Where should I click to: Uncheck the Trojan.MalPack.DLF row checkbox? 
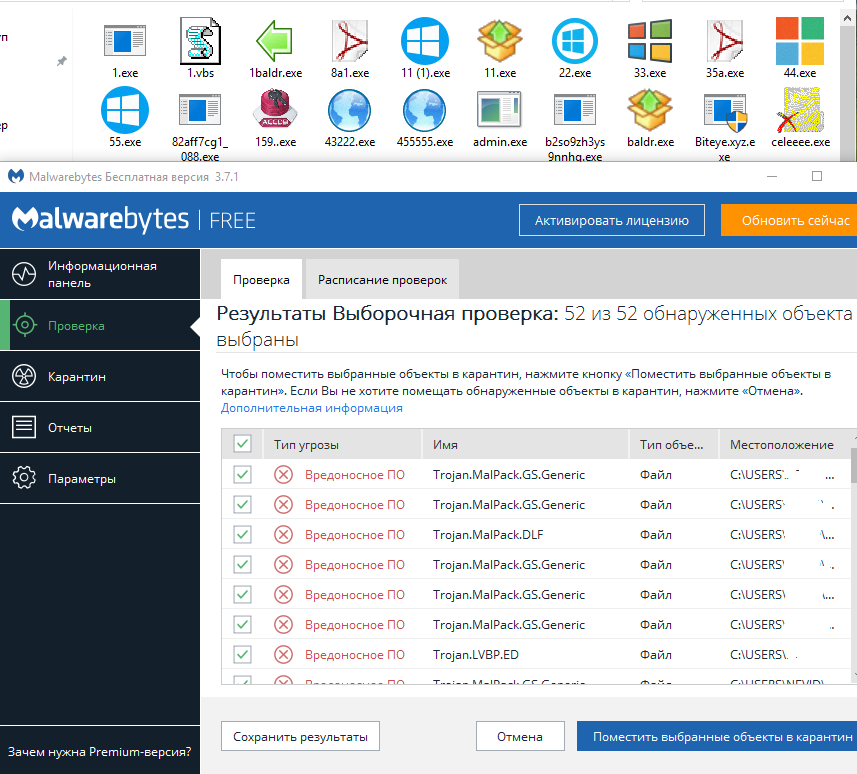[242, 534]
